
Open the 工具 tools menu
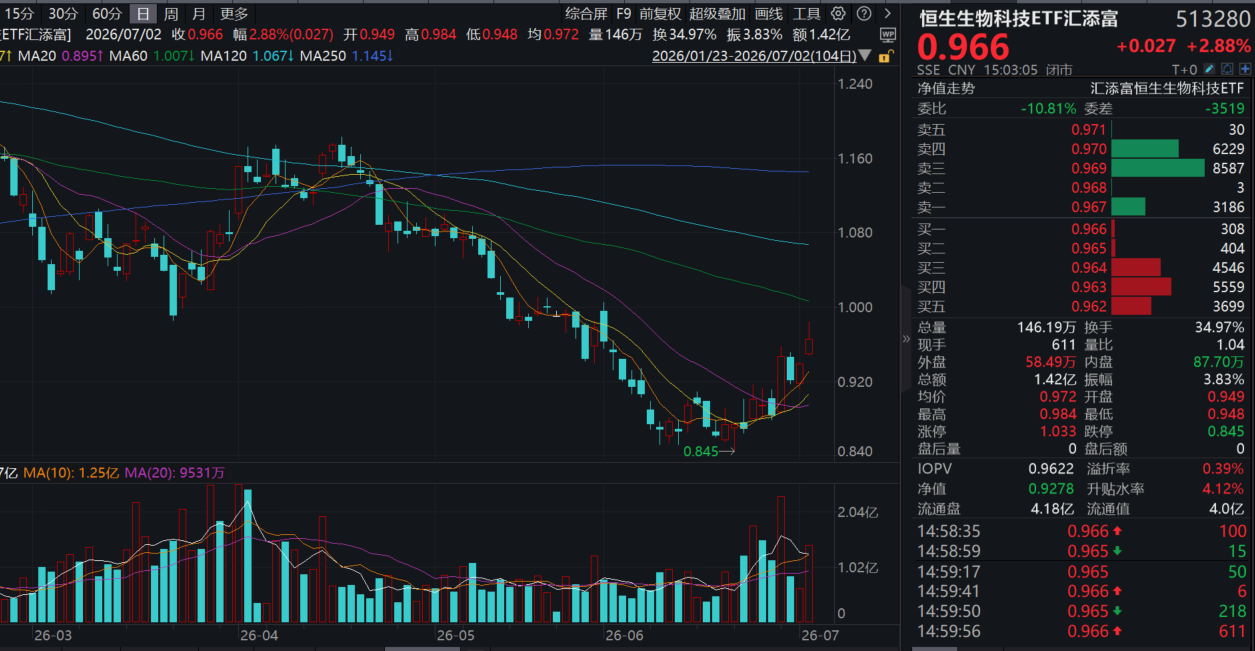pos(806,14)
